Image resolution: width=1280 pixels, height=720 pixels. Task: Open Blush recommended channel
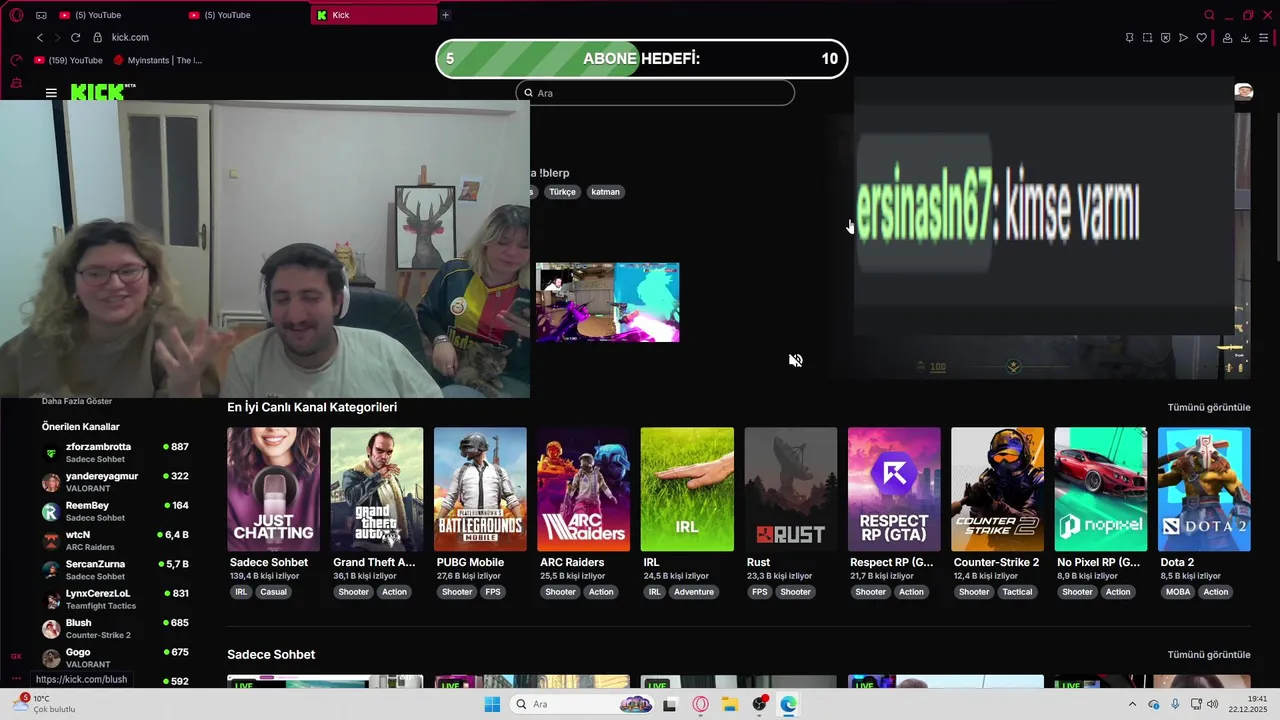point(115,628)
